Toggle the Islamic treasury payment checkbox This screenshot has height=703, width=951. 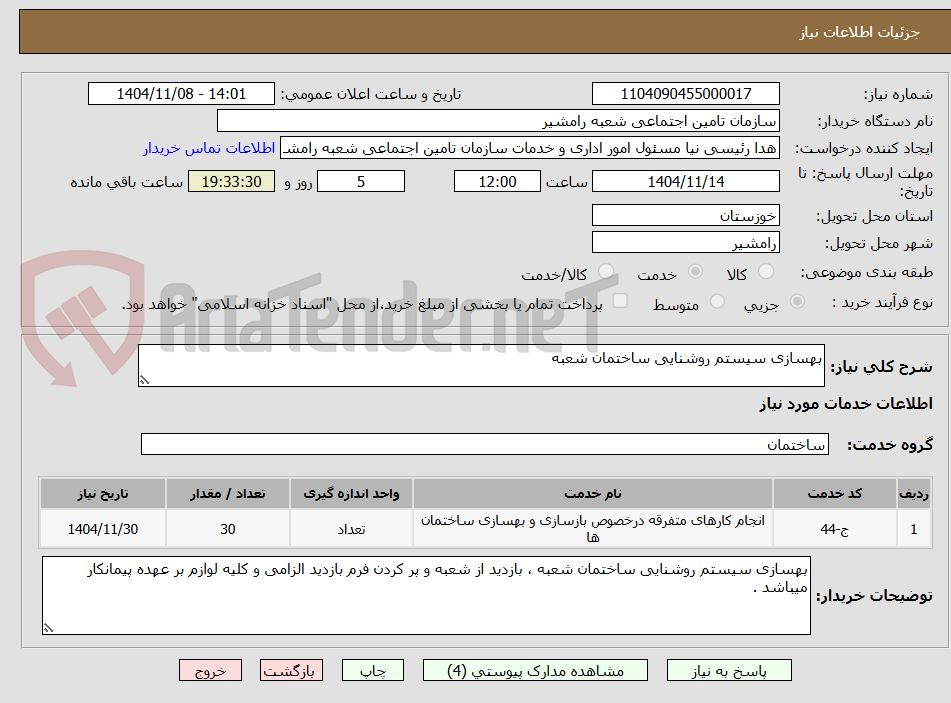pos(620,301)
